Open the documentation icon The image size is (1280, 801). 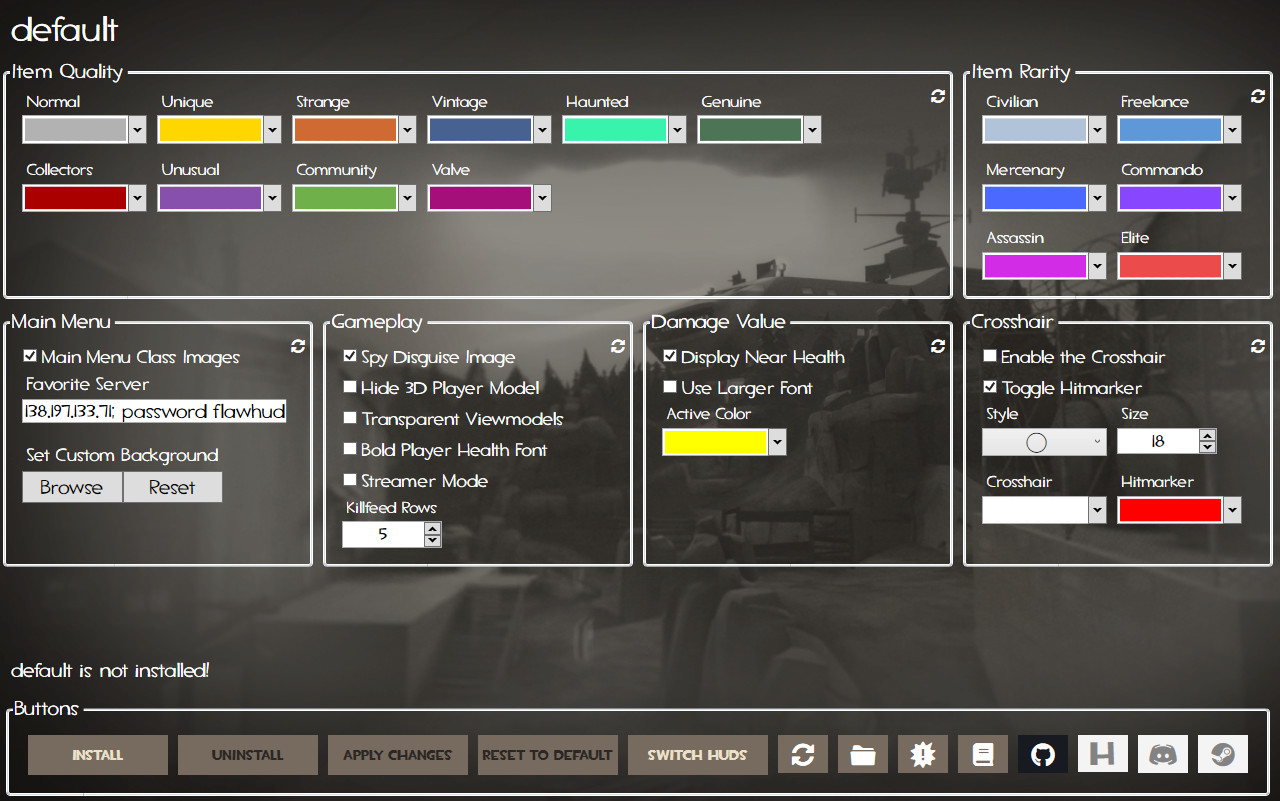coord(982,754)
